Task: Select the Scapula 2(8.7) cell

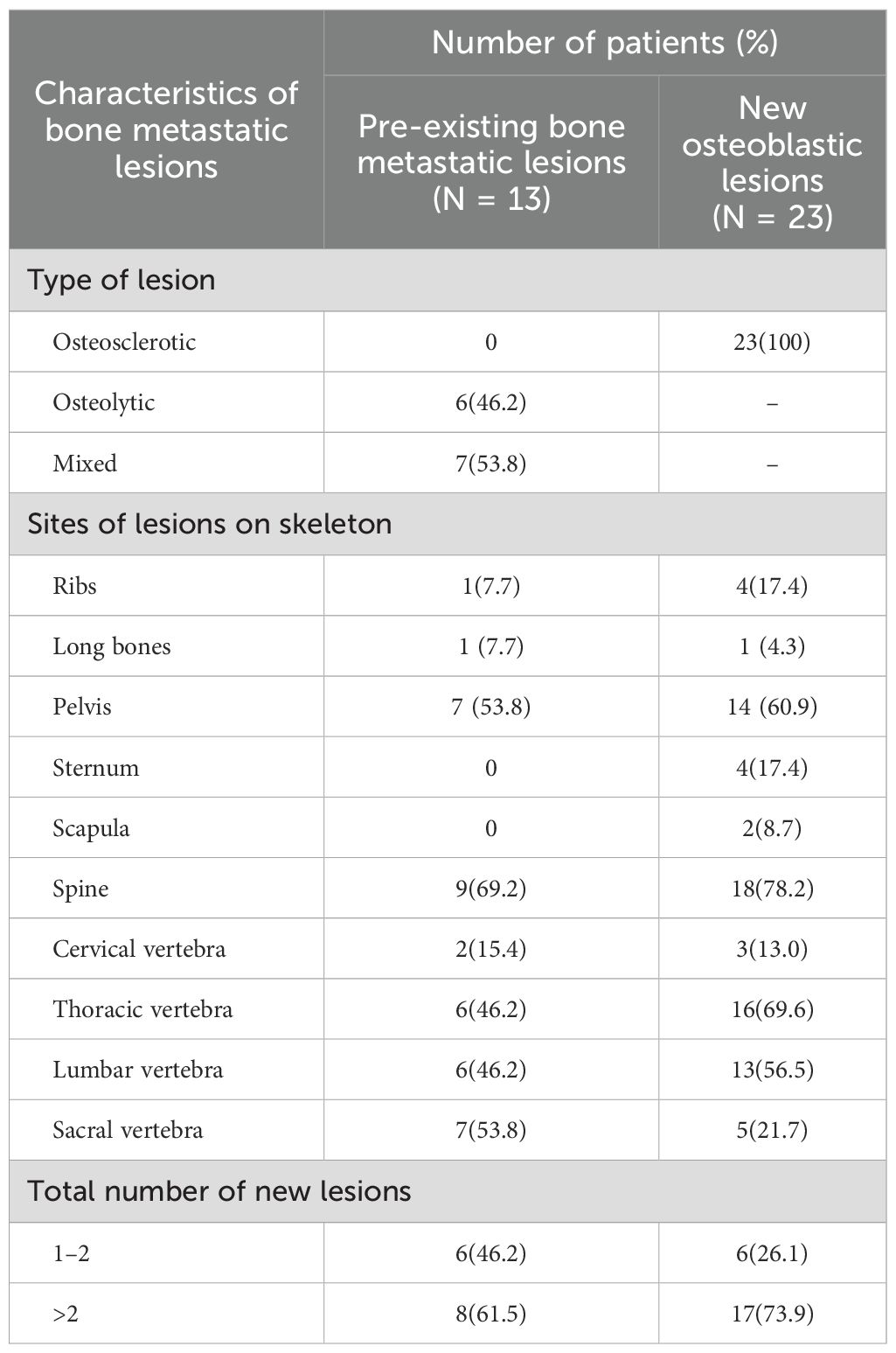Action: tap(773, 827)
